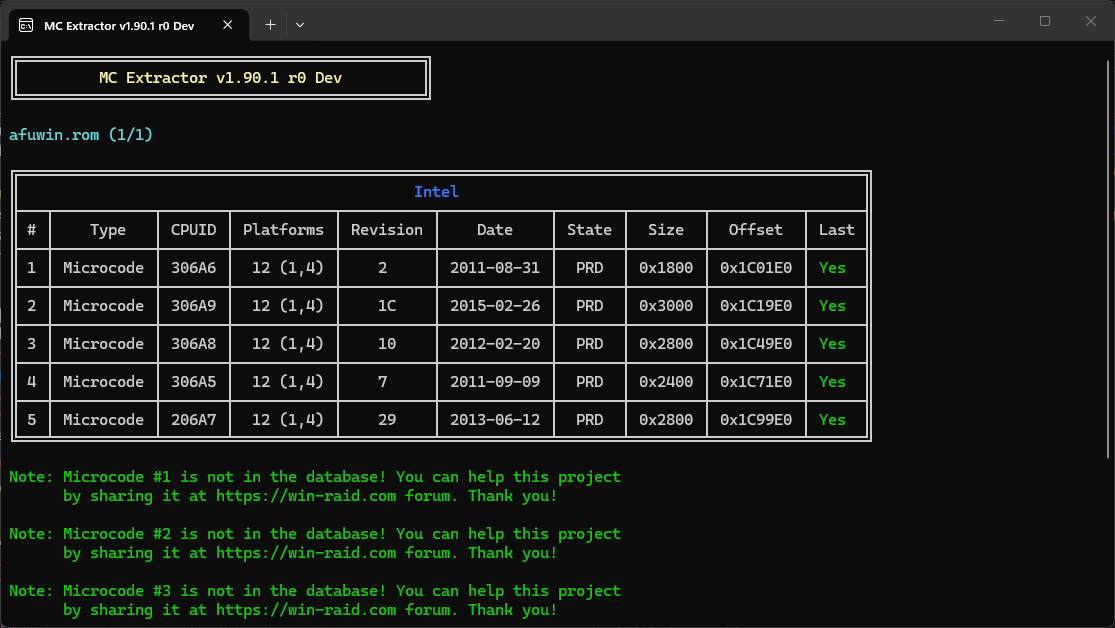Click CPUID value 306A5
The image size is (1115, 628).
(x=193, y=382)
